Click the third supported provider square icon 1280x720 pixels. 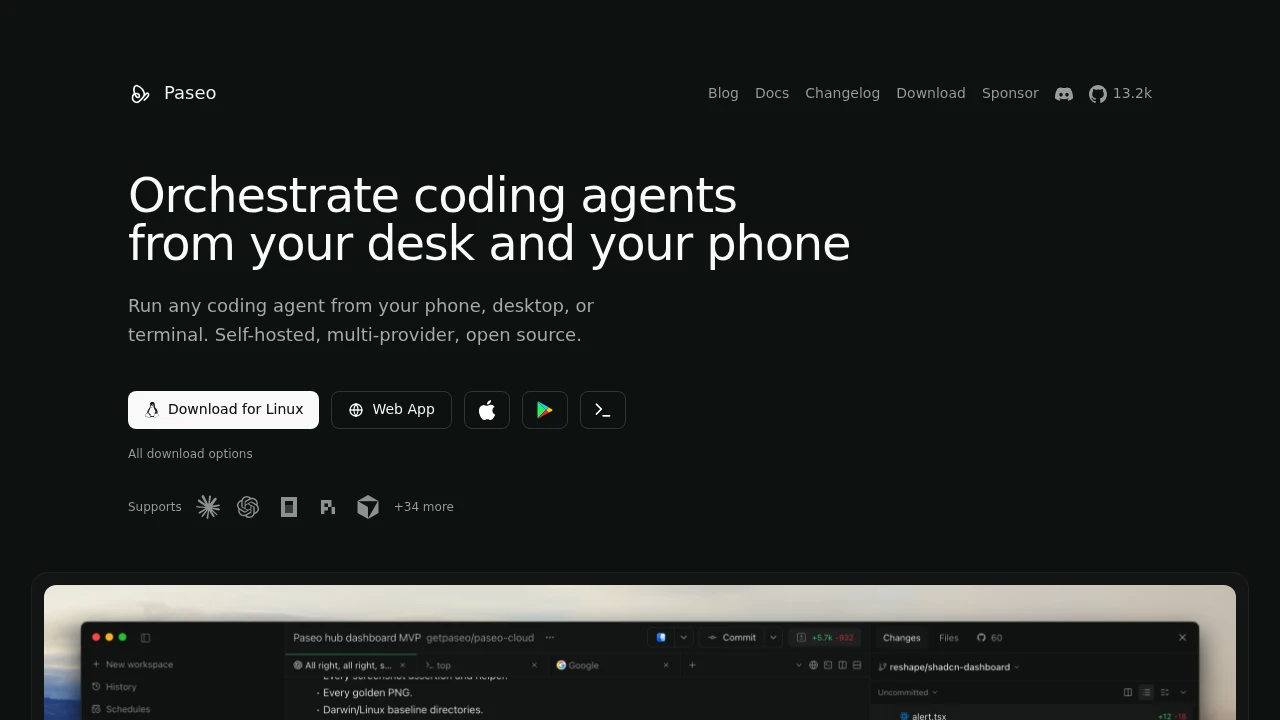289,507
